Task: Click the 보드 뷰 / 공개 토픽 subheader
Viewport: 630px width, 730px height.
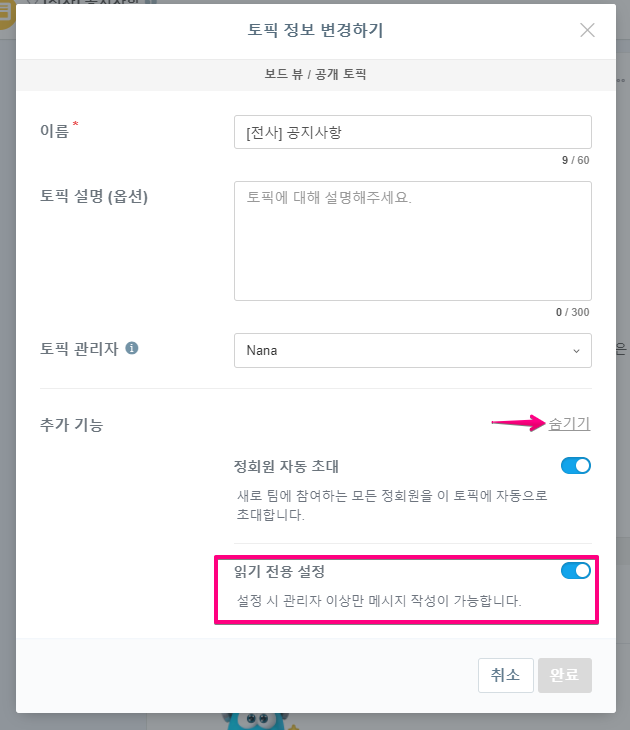Action: 315,75
